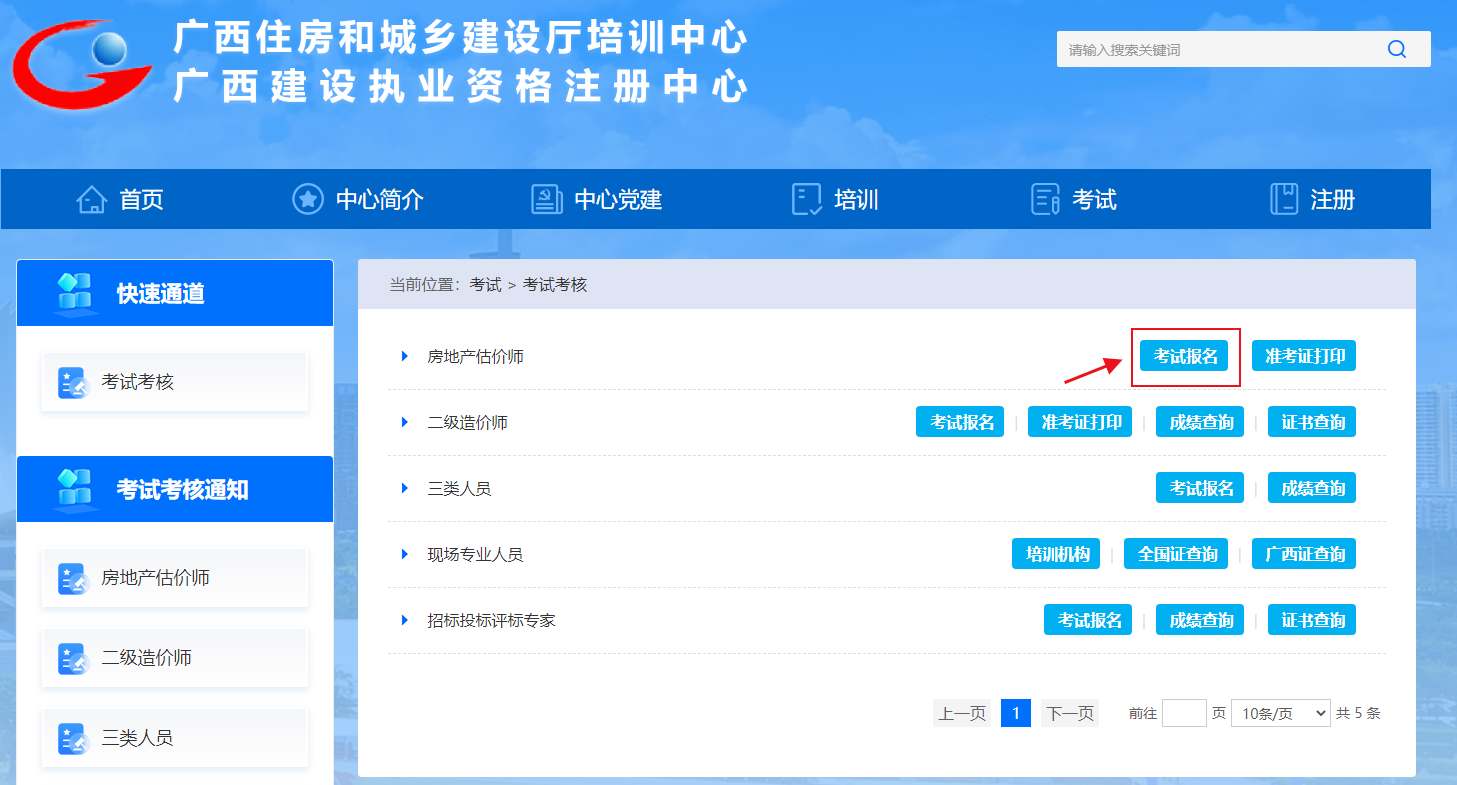Click the 三类人员 sidebar icon

(72, 736)
